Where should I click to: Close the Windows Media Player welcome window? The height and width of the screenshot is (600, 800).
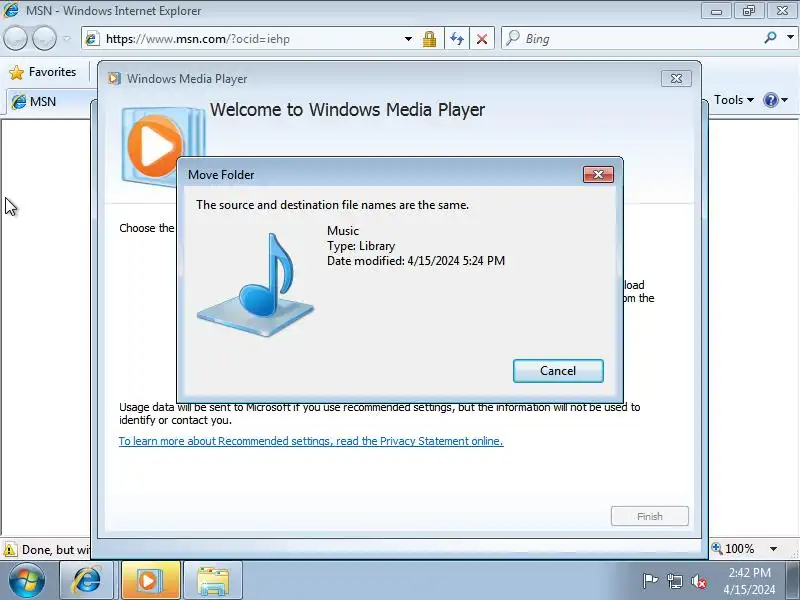click(x=676, y=79)
